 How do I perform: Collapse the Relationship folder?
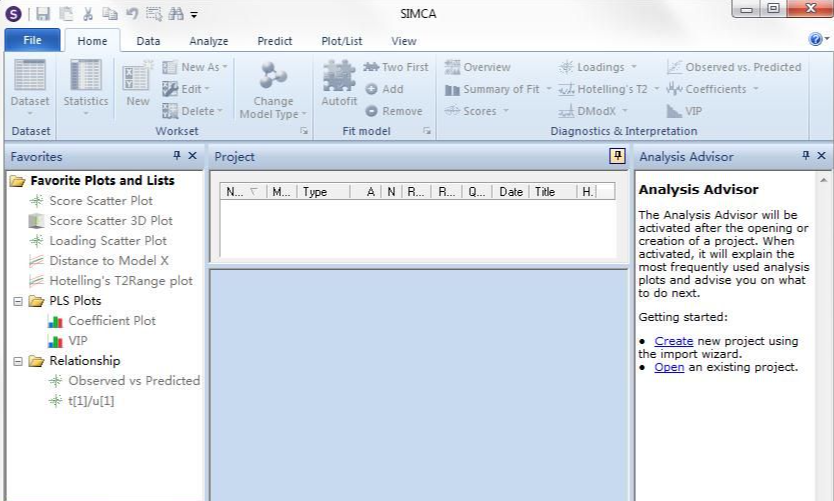pyautogui.click(x=18, y=361)
